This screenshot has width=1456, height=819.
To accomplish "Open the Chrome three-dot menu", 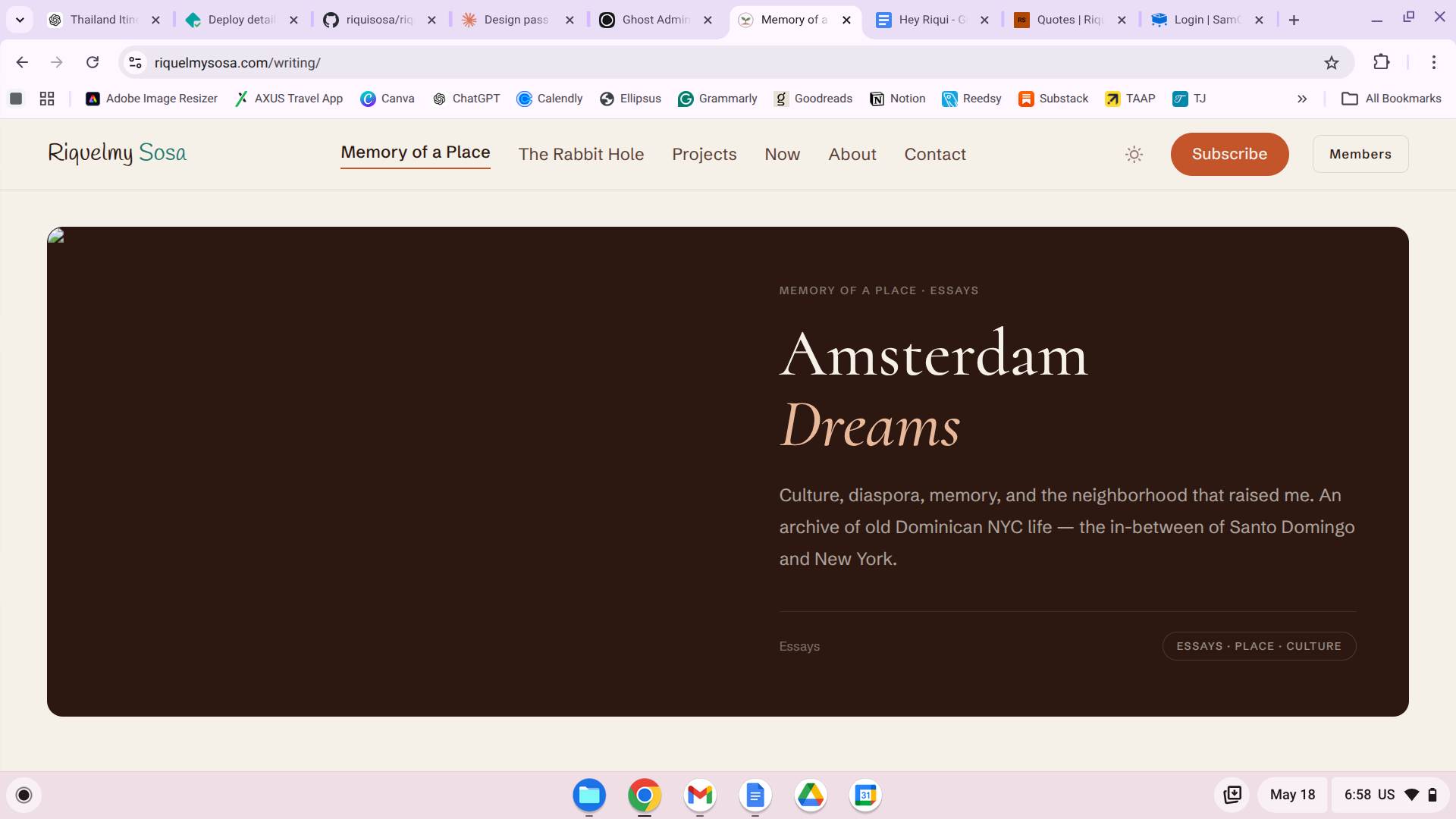I will coord(1433,62).
